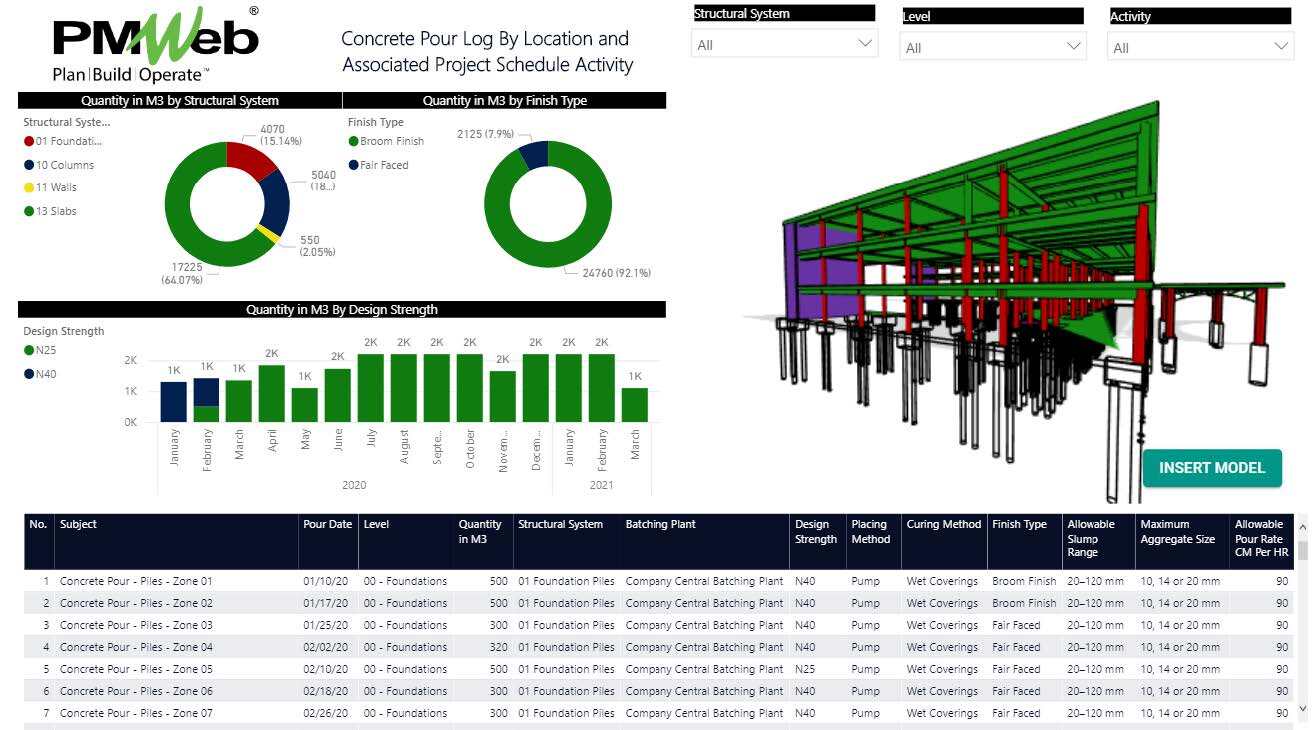Toggle the 10 Columns legend item
The height and width of the screenshot is (730, 1313).
(64, 165)
